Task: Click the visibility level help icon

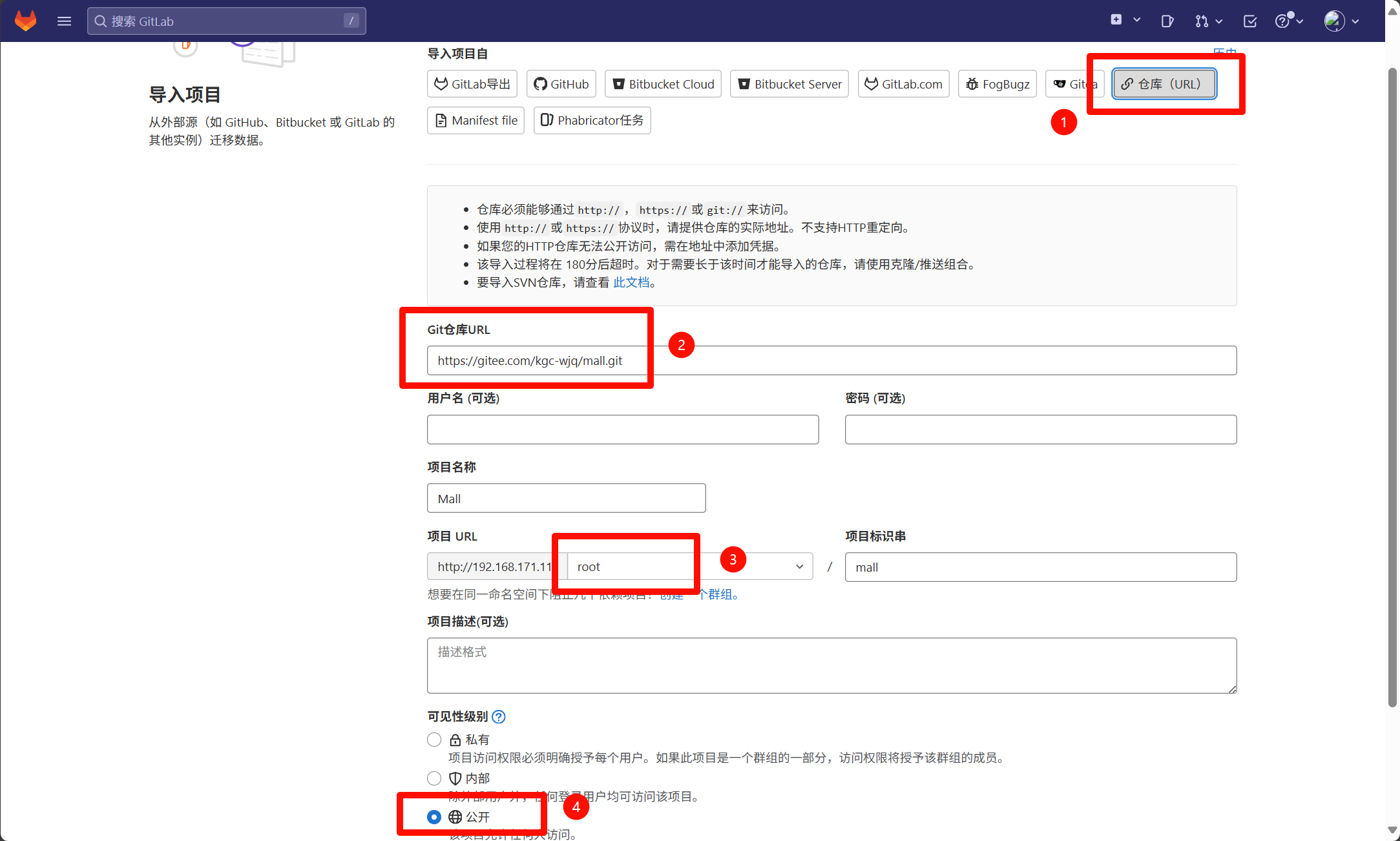Action: [x=499, y=716]
